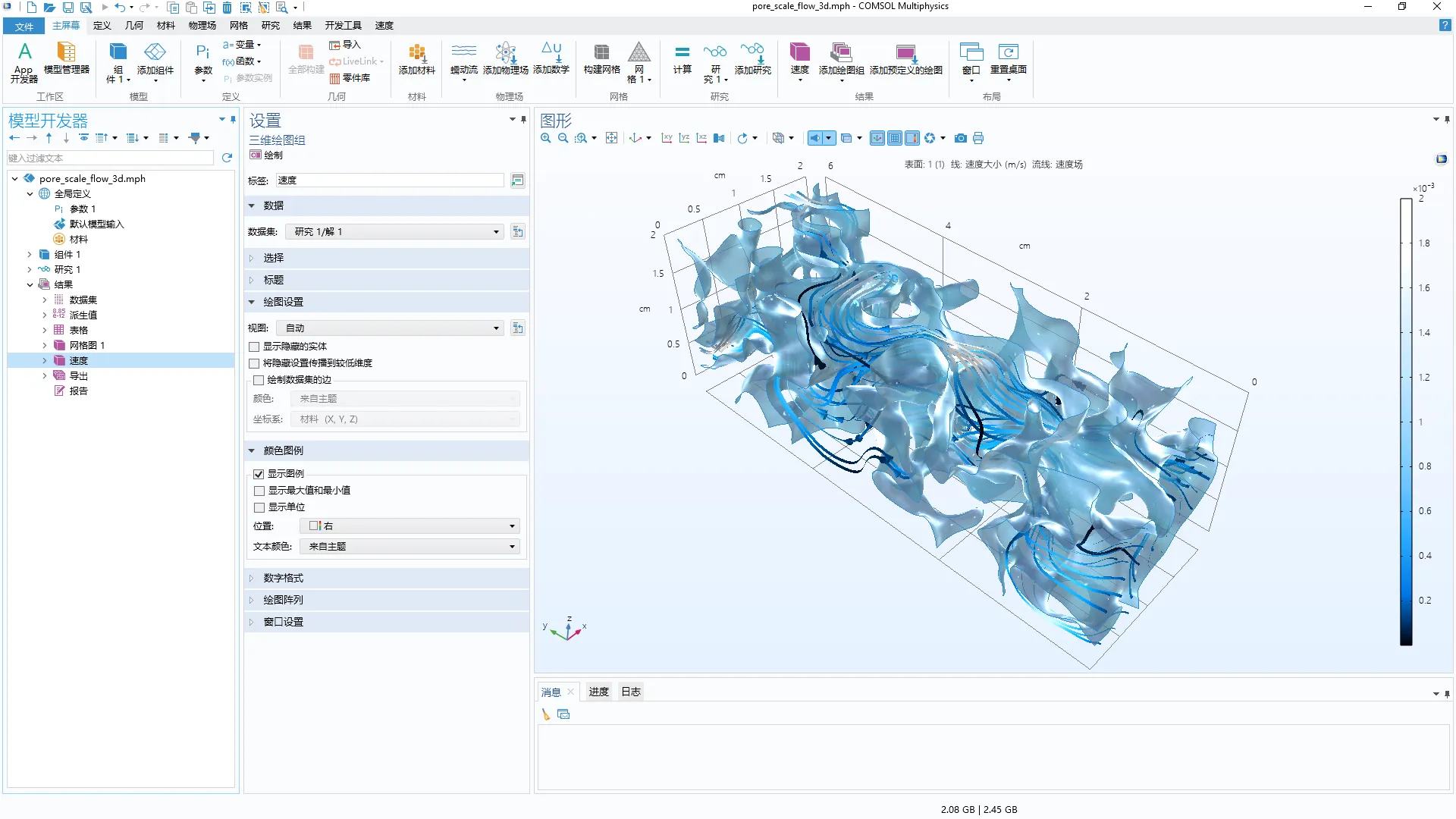Open the Results ribbon tab
Screen dimensions: 1456x819
(x=302, y=25)
